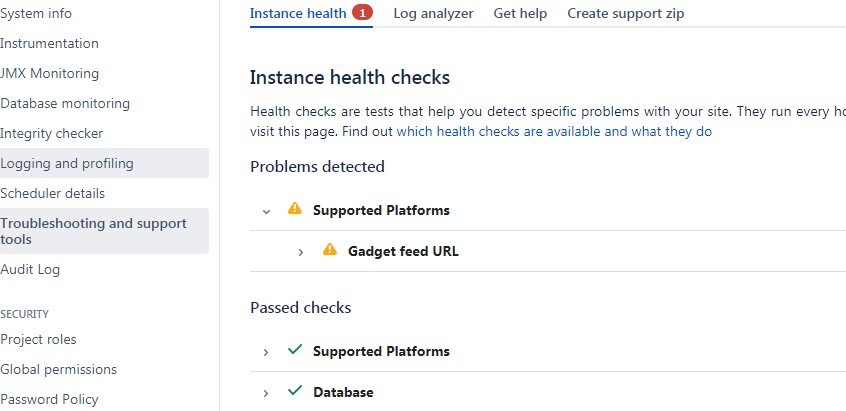This screenshot has width=846, height=411.
Task: Open the Get help tab
Action: [520, 13]
